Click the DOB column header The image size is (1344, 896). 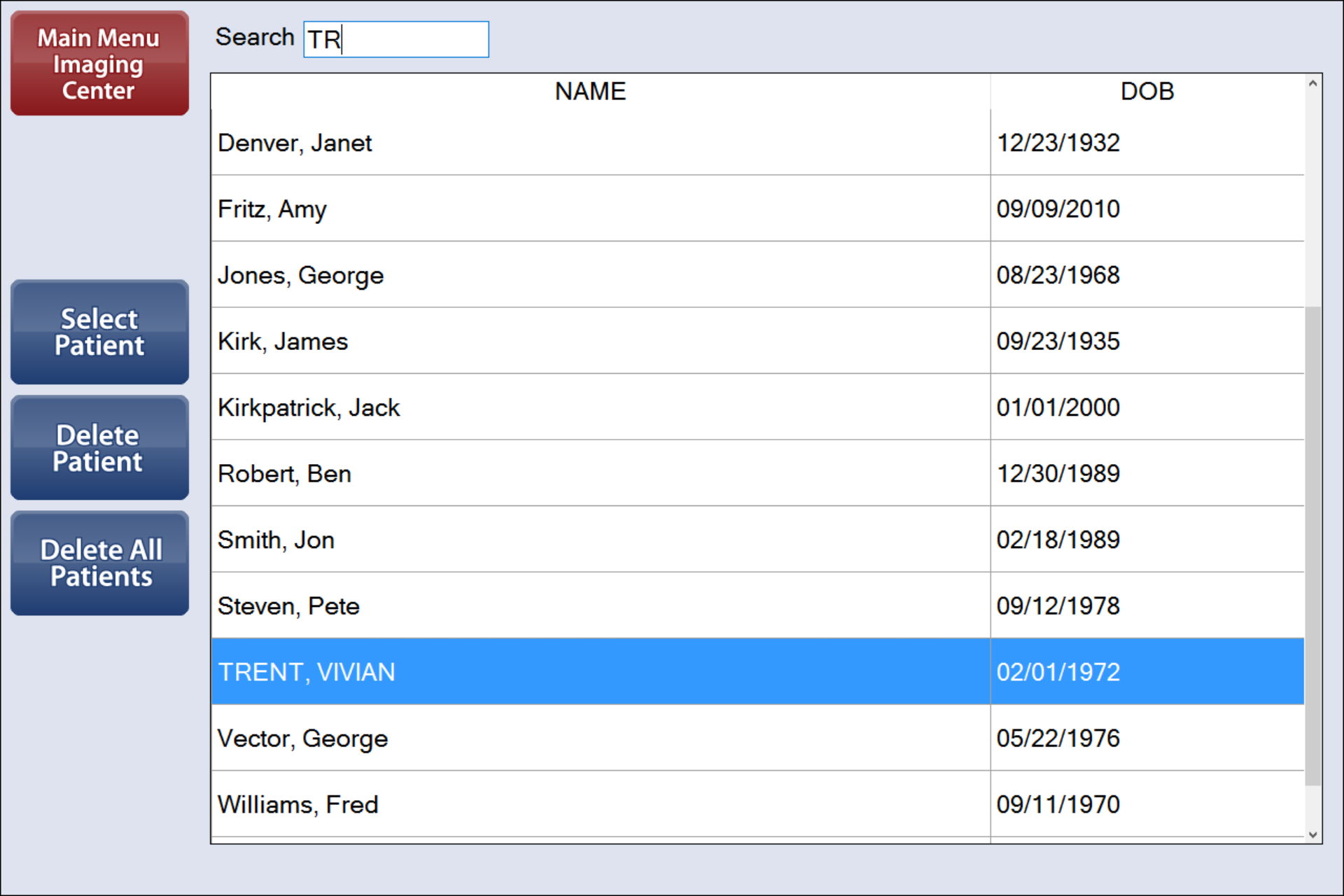point(1147,91)
